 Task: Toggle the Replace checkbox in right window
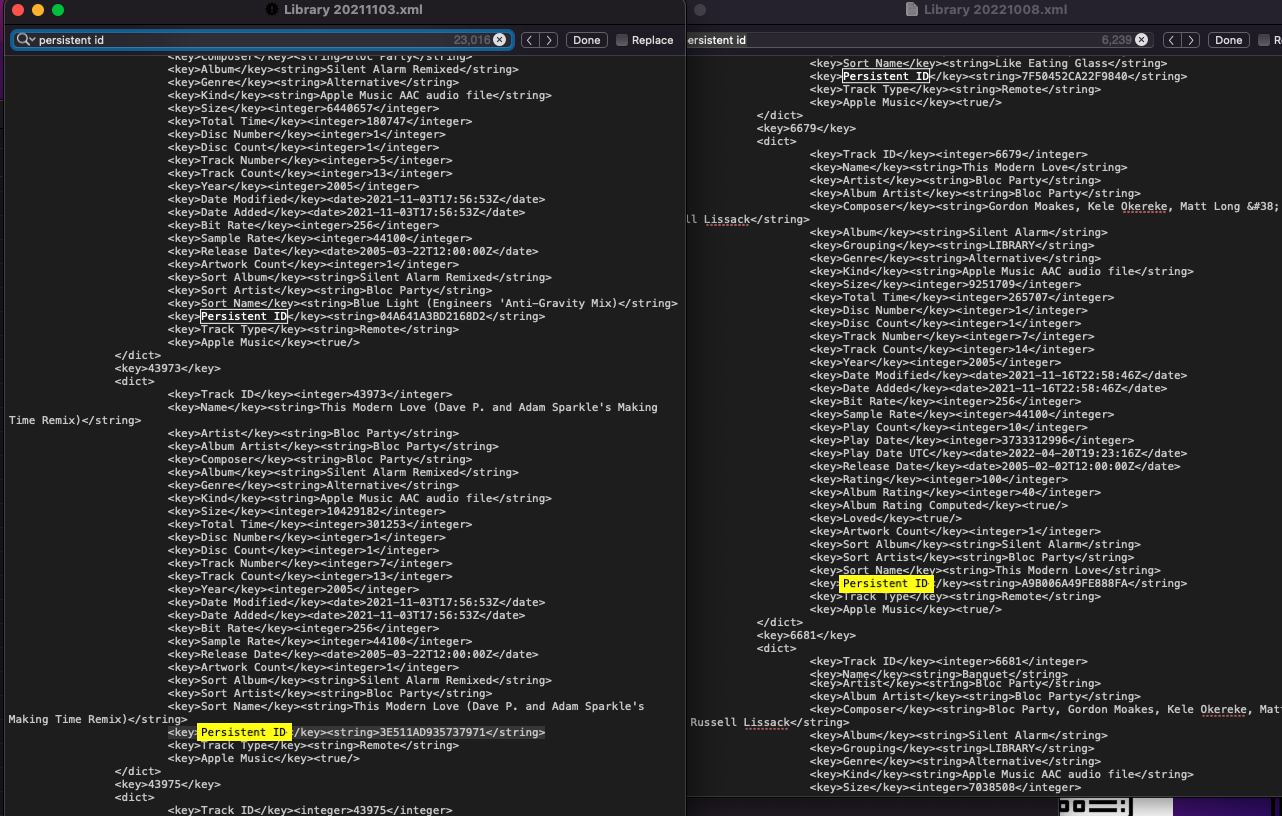tap(1264, 40)
